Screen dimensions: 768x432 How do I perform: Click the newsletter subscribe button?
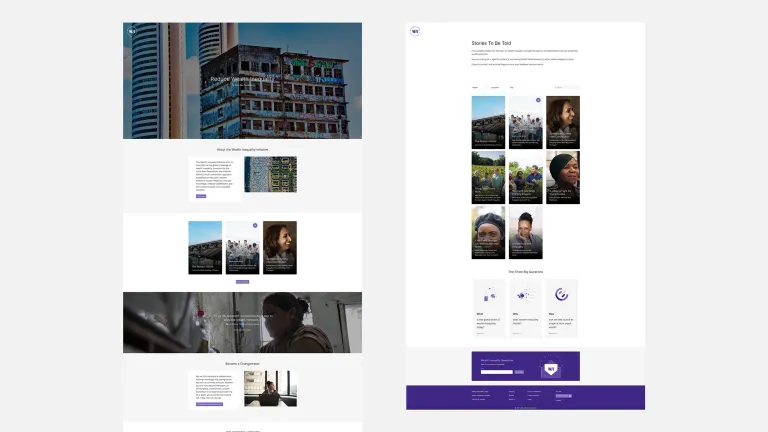coord(519,372)
